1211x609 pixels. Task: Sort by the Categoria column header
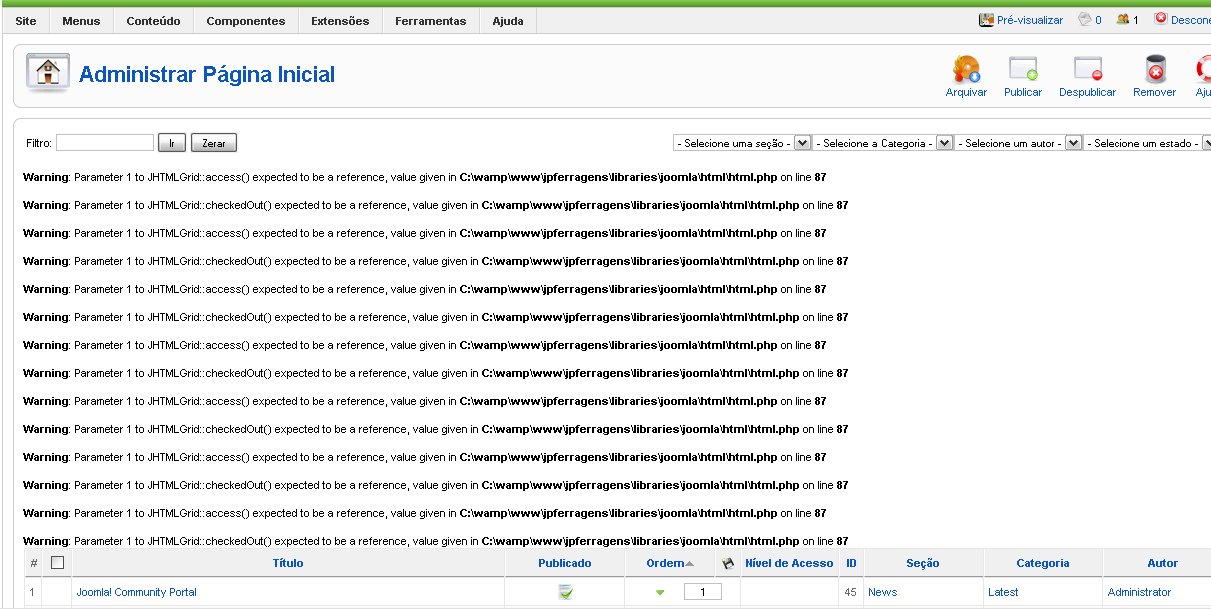[1043, 563]
